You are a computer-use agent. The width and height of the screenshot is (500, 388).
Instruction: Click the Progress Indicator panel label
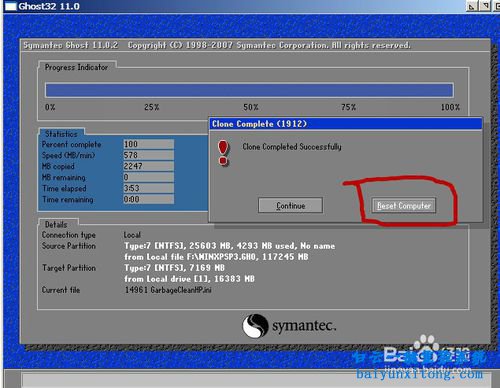click(x=76, y=67)
